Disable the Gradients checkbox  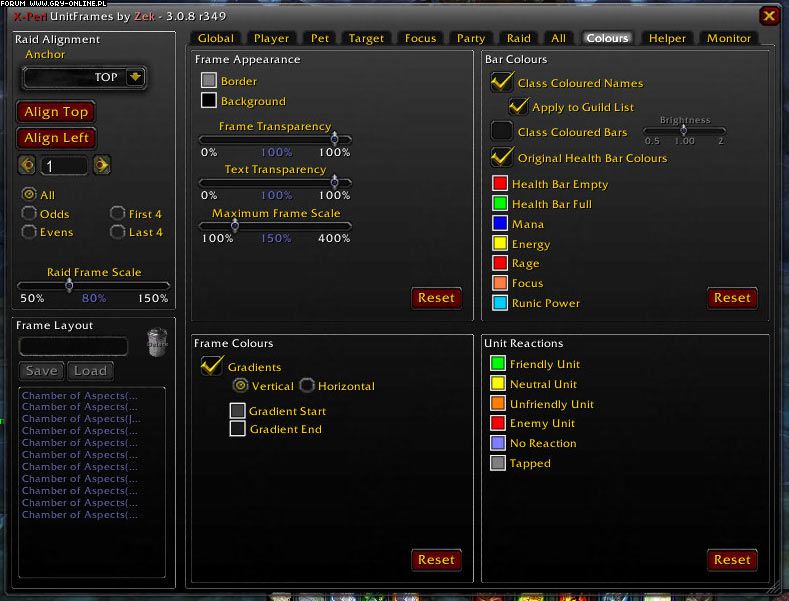click(x=212, y=367)
